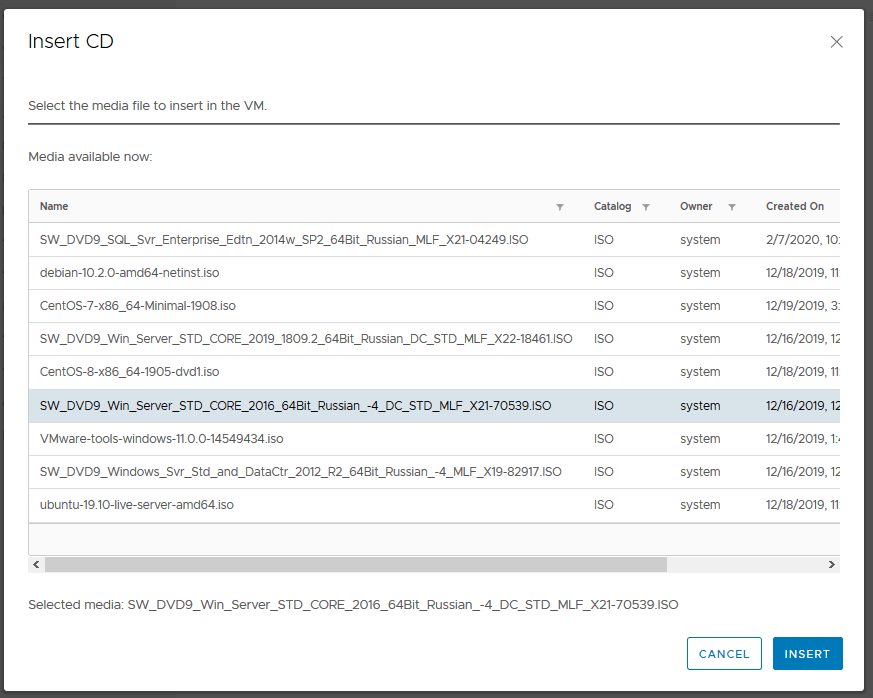Select VMware-tools-windows-11.0.0-14549434.iso
Image resolution: width=873 pixels, height=698 pixels.
pyautogui.click(x=434, y=439)
